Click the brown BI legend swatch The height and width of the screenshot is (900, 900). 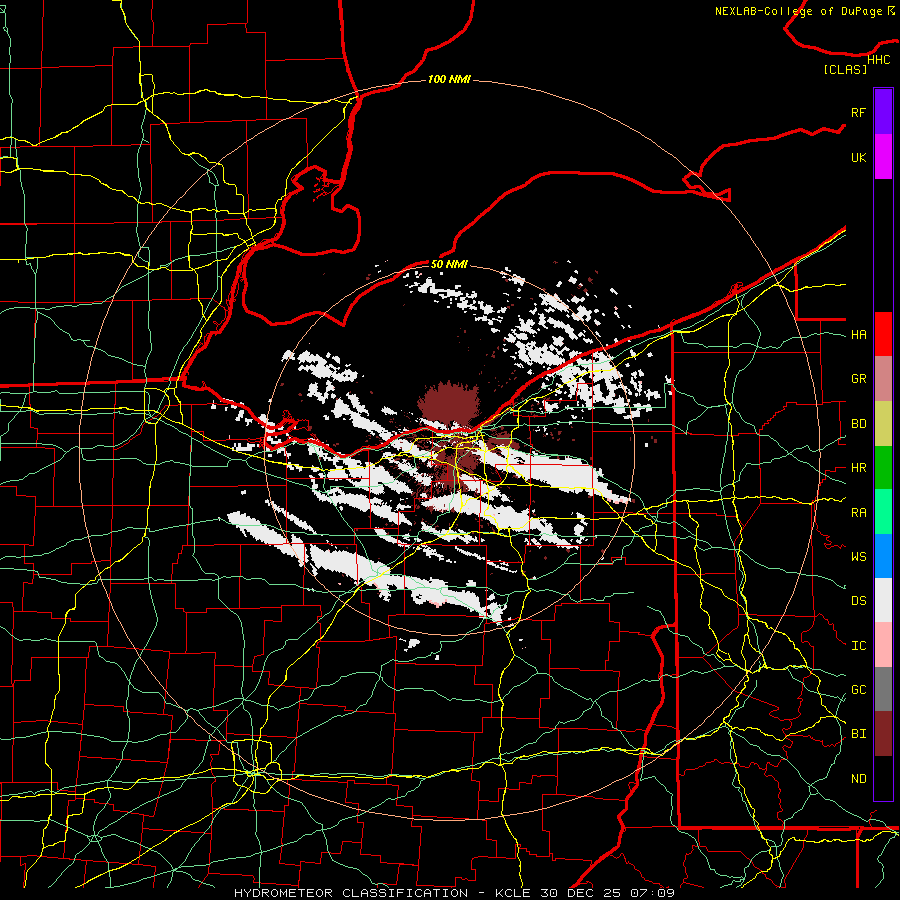[883, 734]
